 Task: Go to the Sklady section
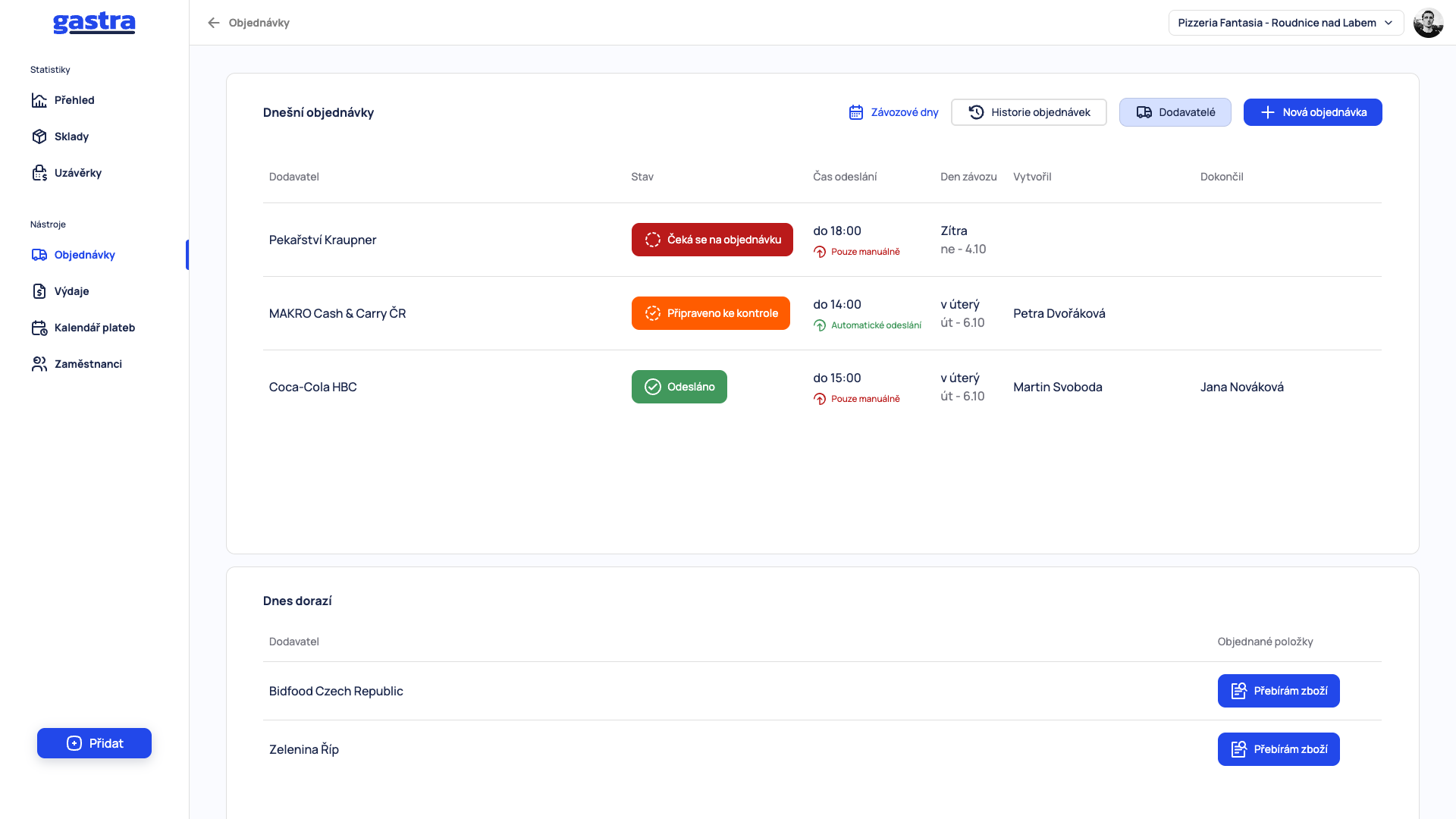tap(61, 136)
